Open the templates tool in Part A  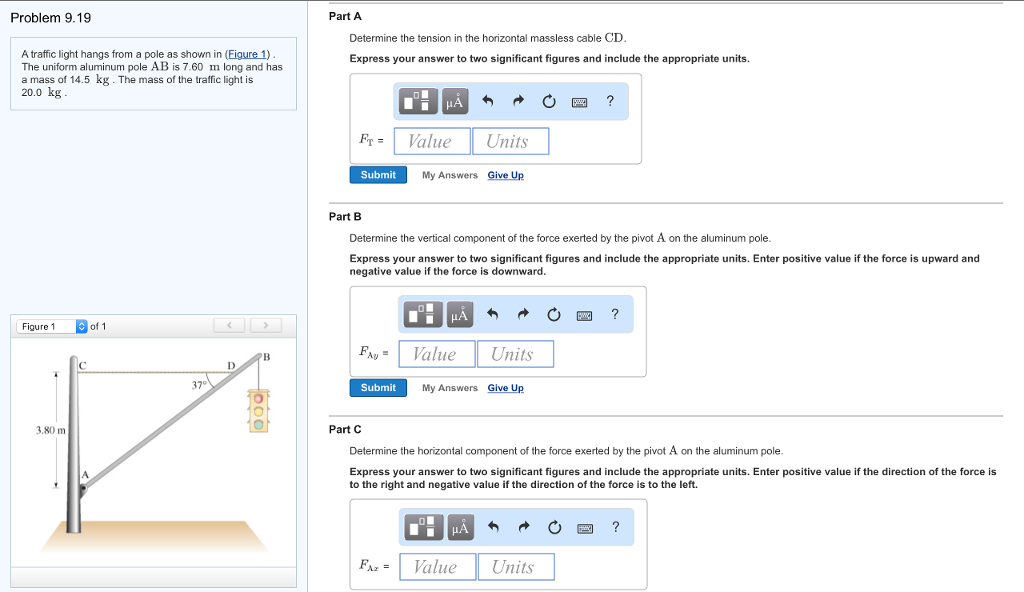420,101
